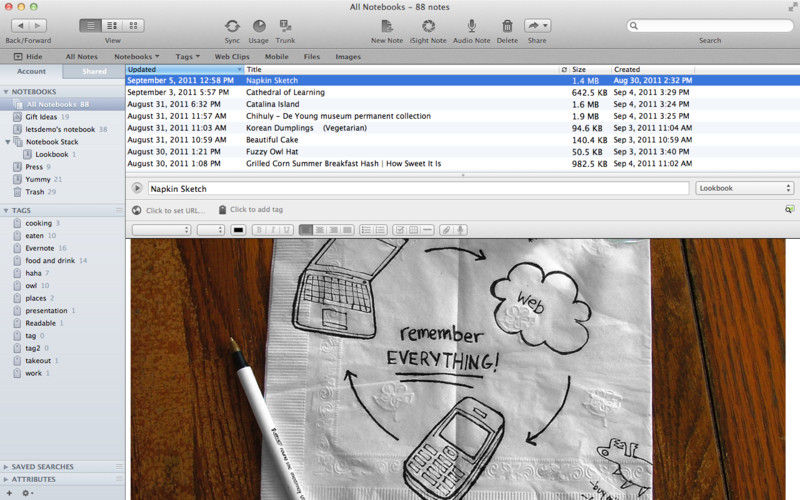
Task: Insert a numbered list
Action: [x=380, y=230]
